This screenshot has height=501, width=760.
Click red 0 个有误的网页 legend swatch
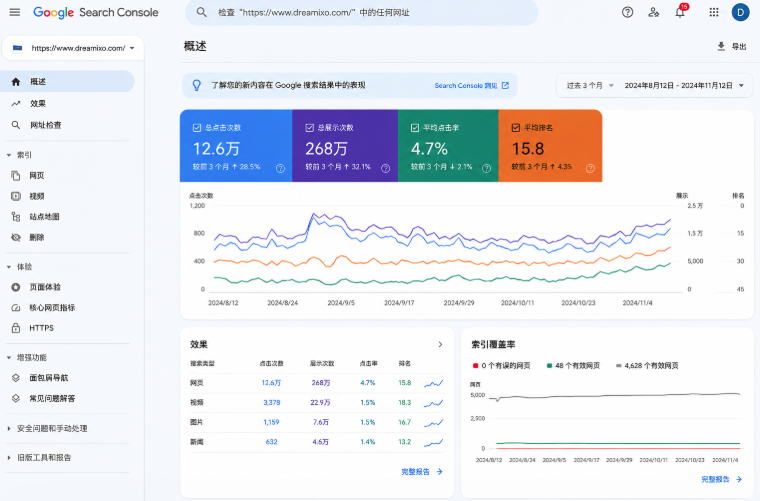[x=475, y=366]
